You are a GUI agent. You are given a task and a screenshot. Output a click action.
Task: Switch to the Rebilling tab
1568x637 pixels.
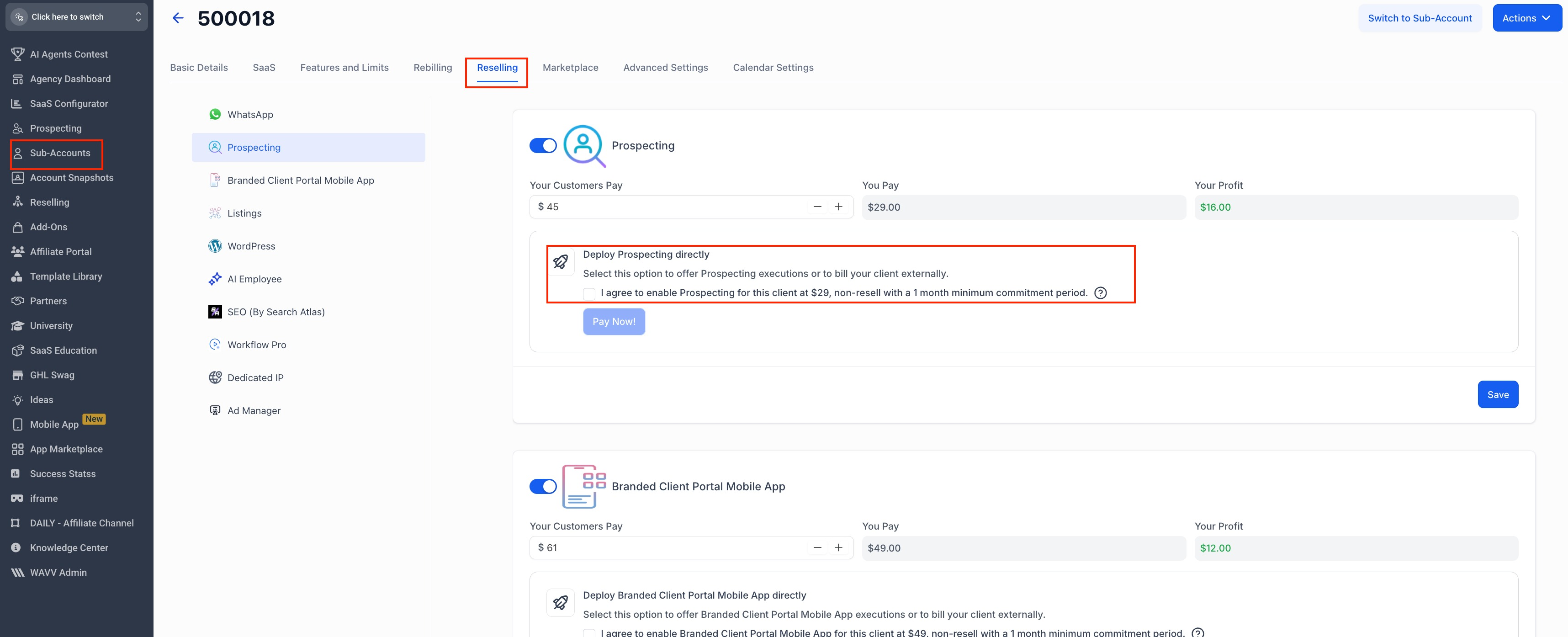432,68
